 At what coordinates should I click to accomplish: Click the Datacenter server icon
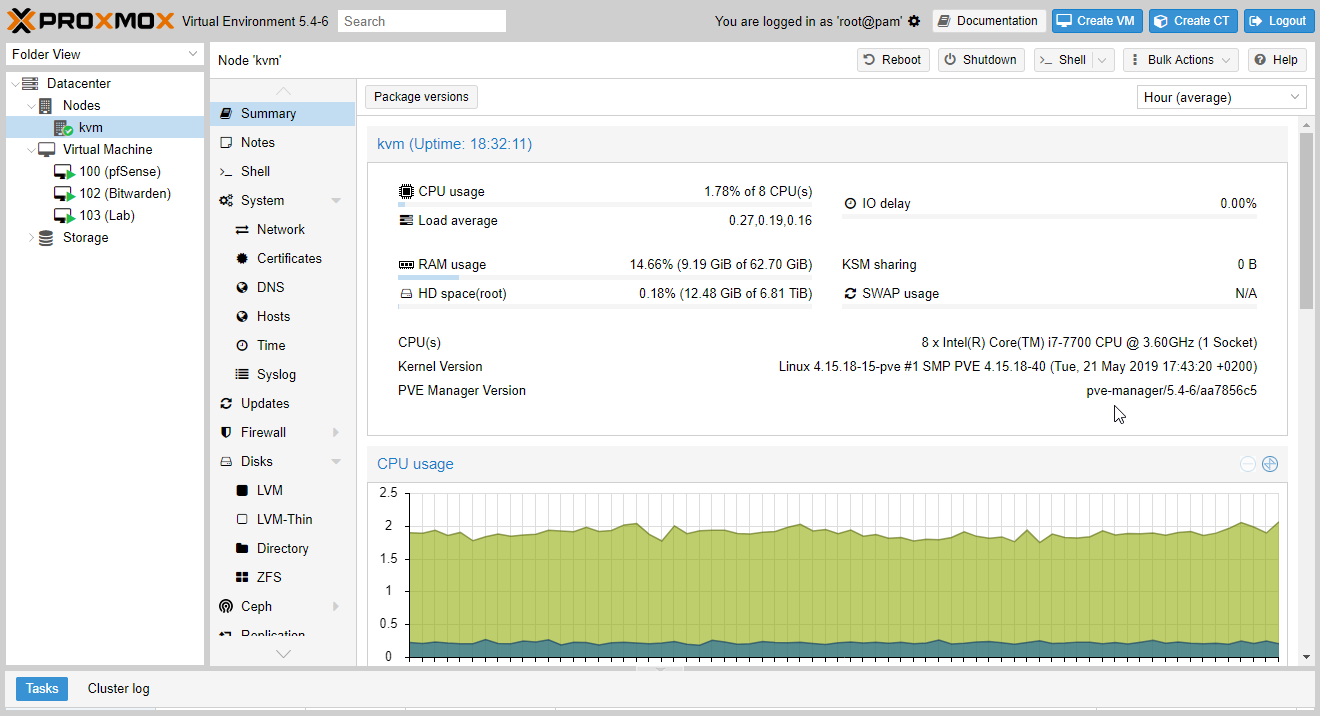(x=30, y=84)
